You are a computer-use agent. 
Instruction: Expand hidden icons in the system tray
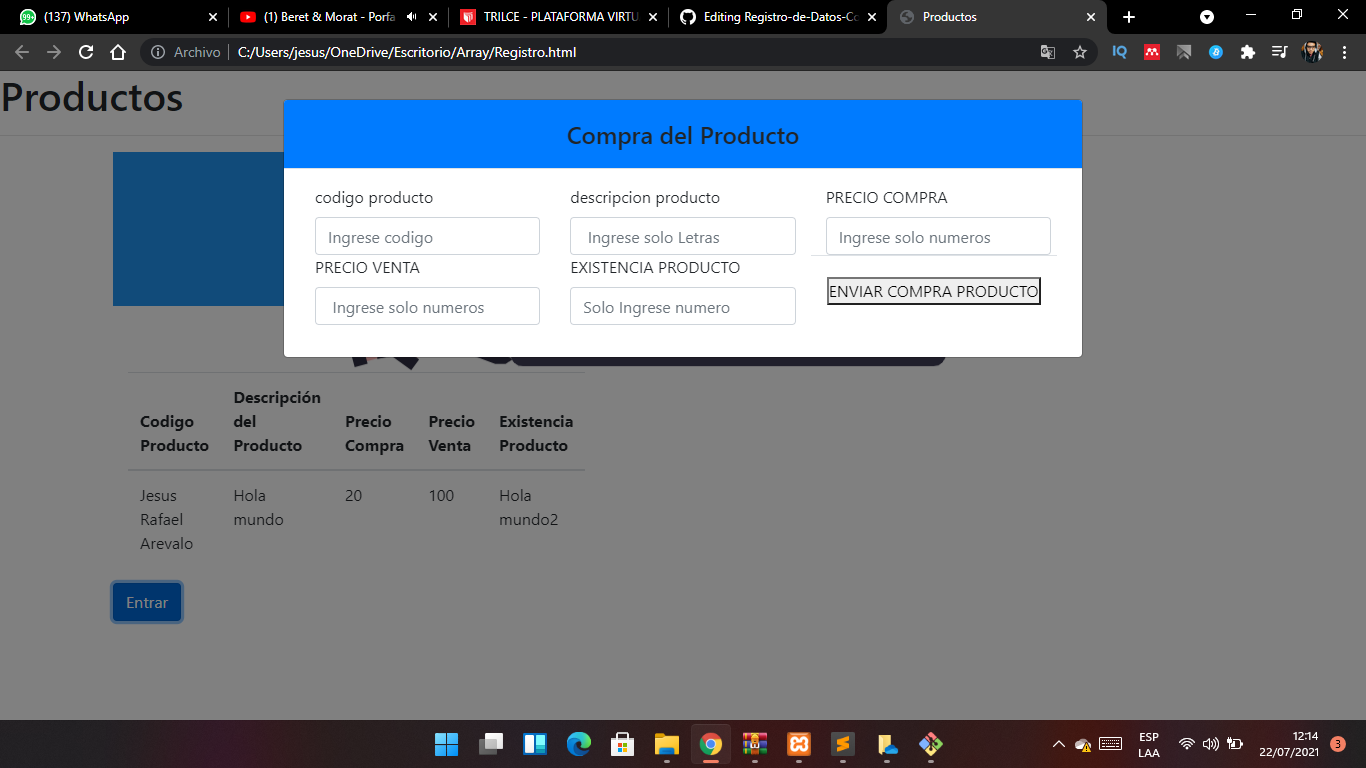(x=1057, y=744)
